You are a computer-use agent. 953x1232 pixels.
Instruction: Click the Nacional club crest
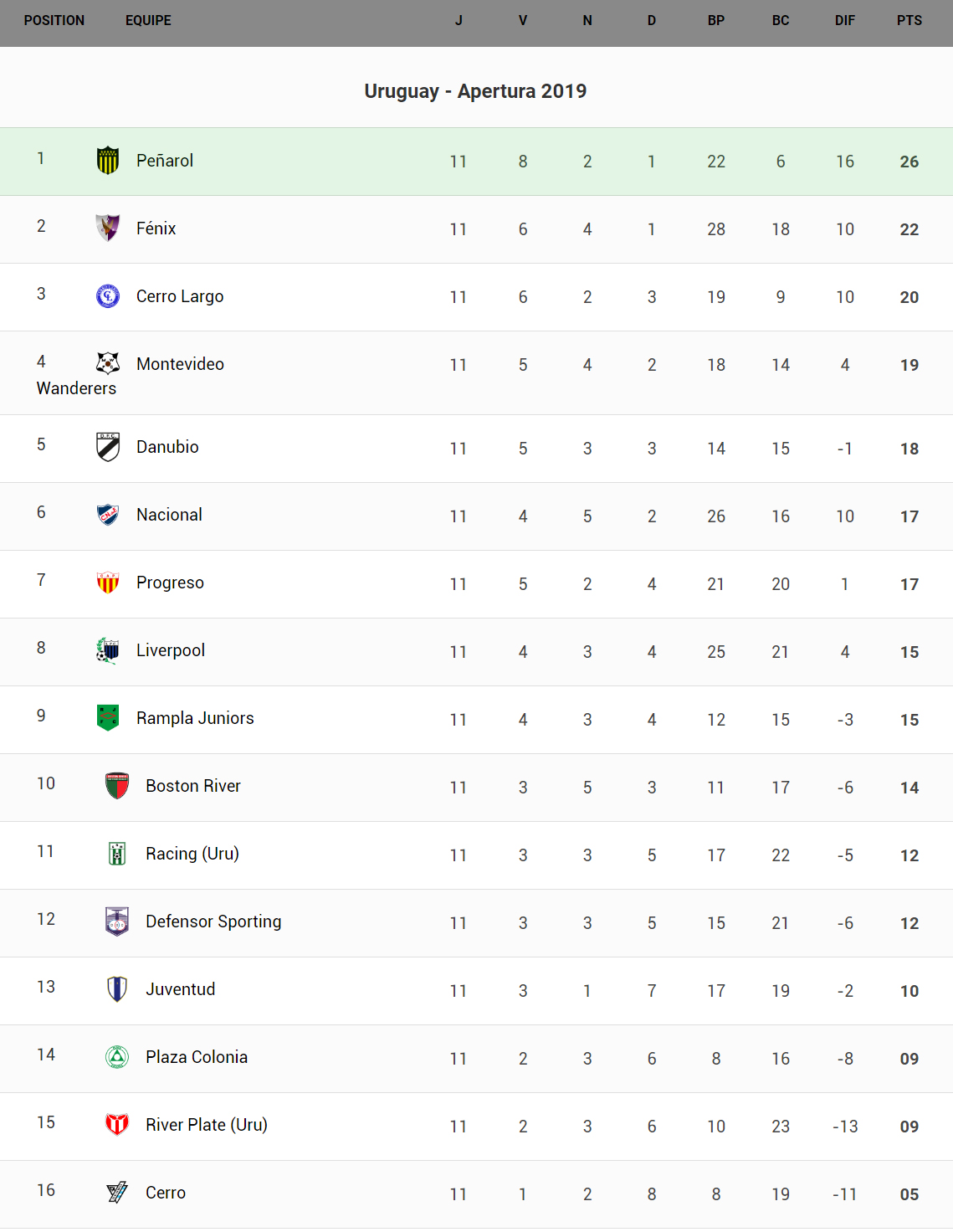coord(108,515)
